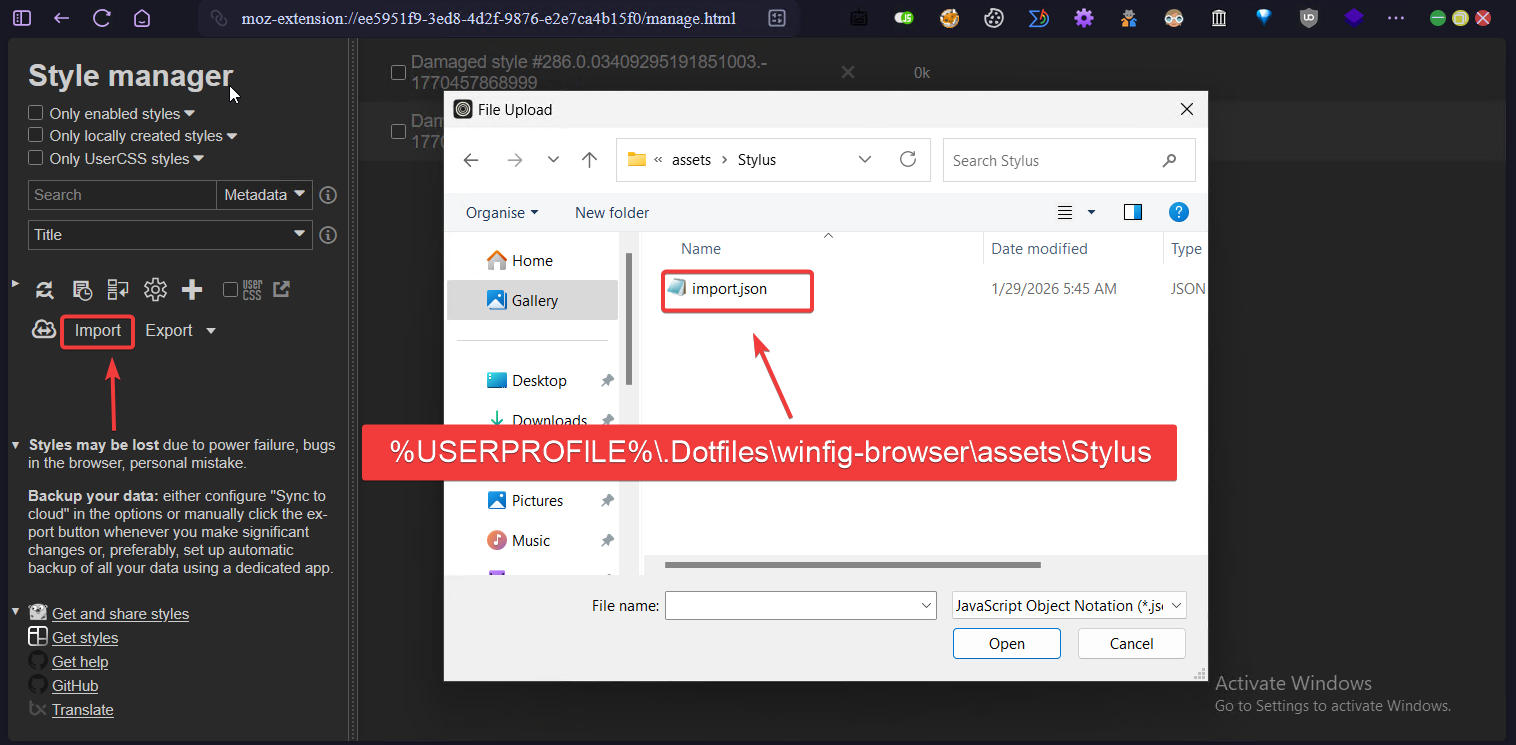Open the Metadata search mode dropdown

tap(265, 195)
